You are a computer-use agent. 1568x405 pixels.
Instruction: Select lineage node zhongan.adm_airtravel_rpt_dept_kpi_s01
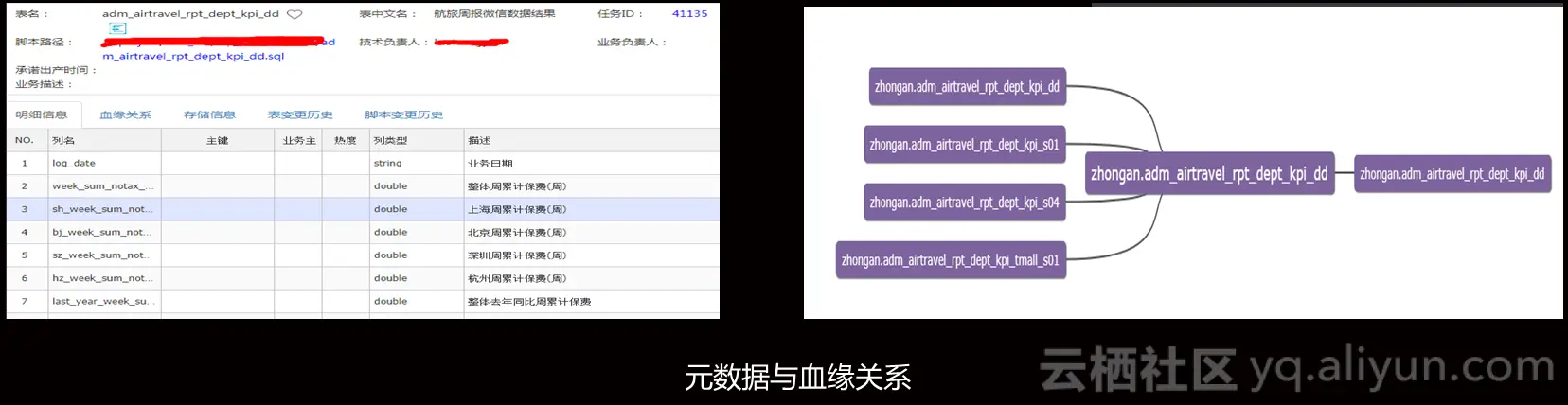(965, 145)
